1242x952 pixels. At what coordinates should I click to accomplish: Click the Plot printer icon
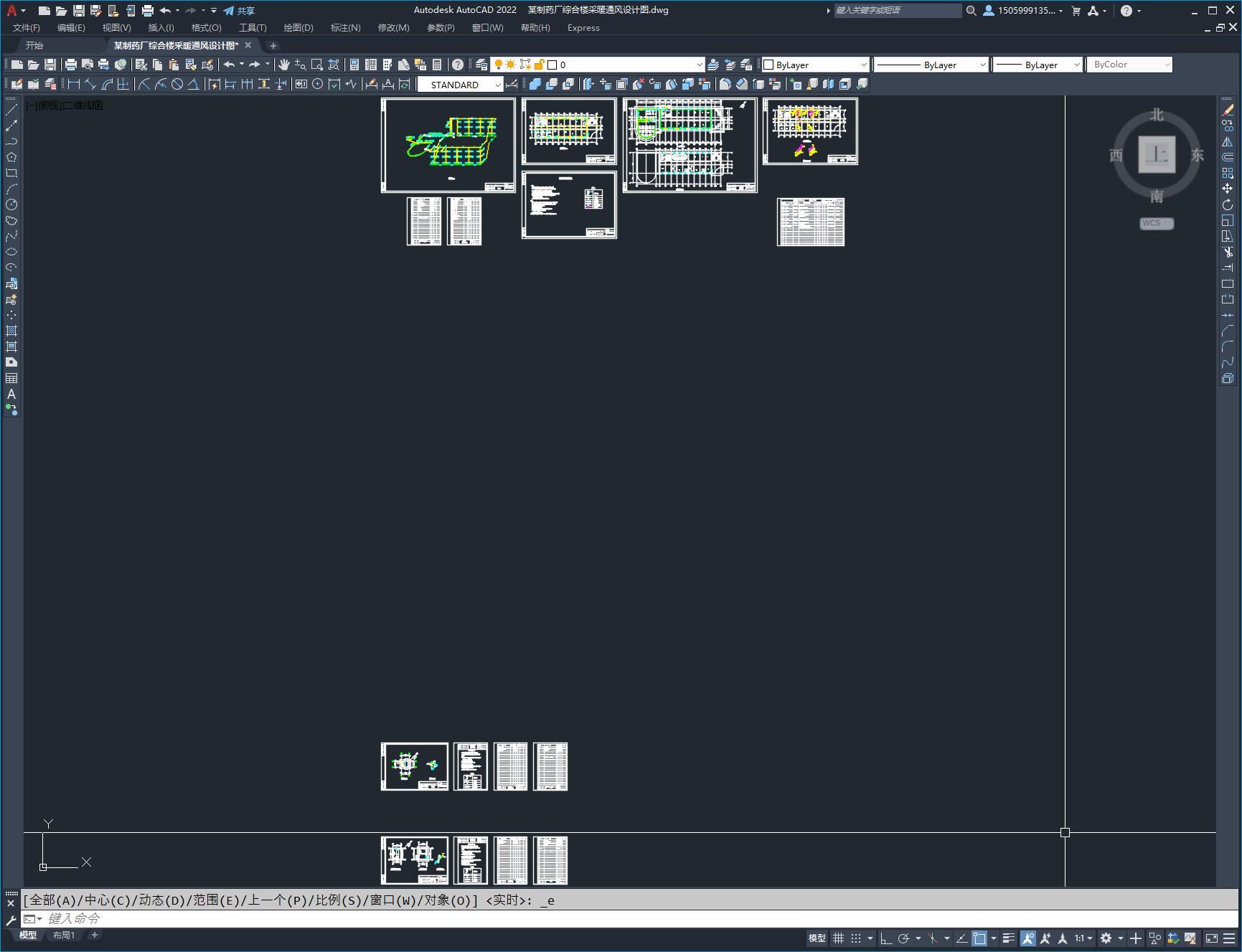70,65
